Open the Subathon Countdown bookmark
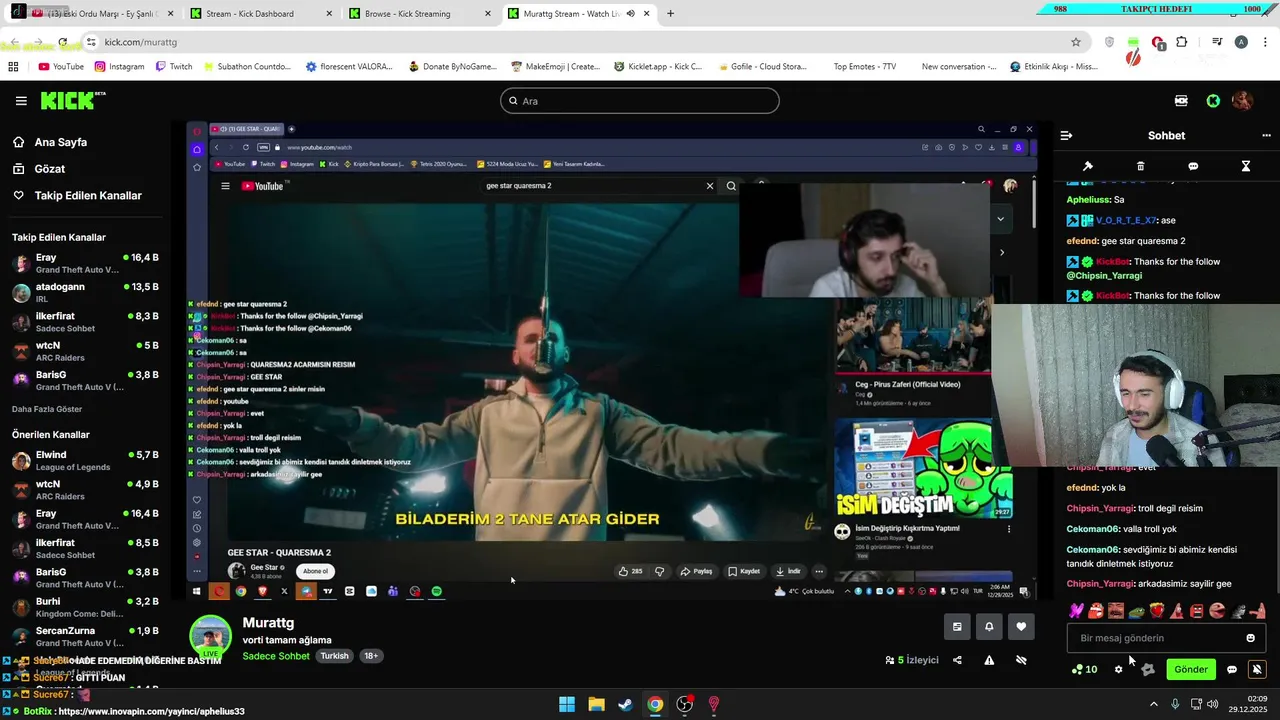This screenshot has width=1280, height=720. point(246,67)
